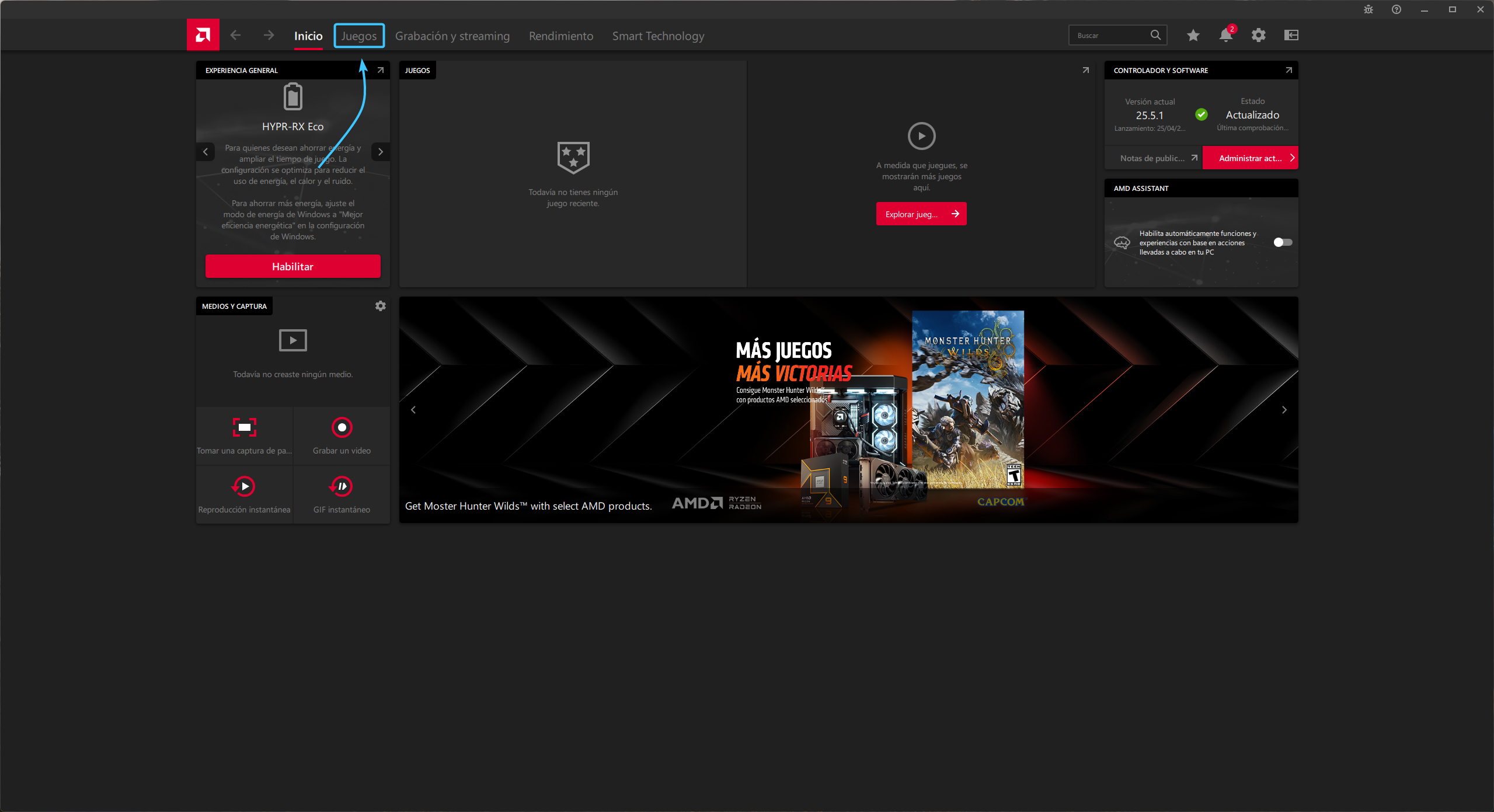Open help question mark icon
Screen dimensions: 1494x812
[x=1396, y=9]
